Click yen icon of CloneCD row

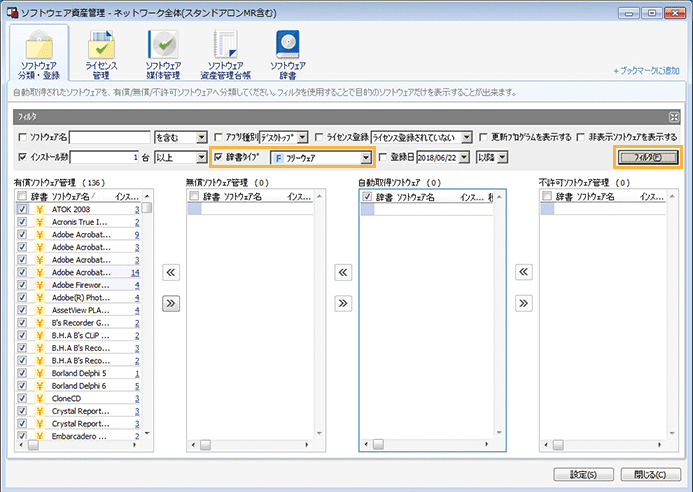pos(40,398)
